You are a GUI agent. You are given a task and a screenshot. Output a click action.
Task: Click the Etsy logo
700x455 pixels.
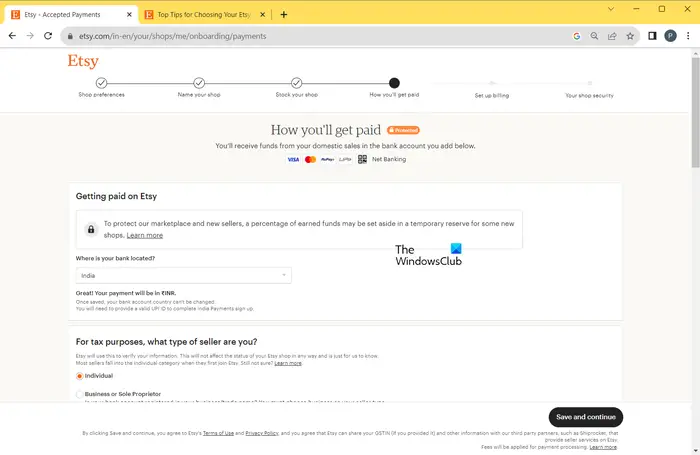pyautogui.click(x=83, y=61)
